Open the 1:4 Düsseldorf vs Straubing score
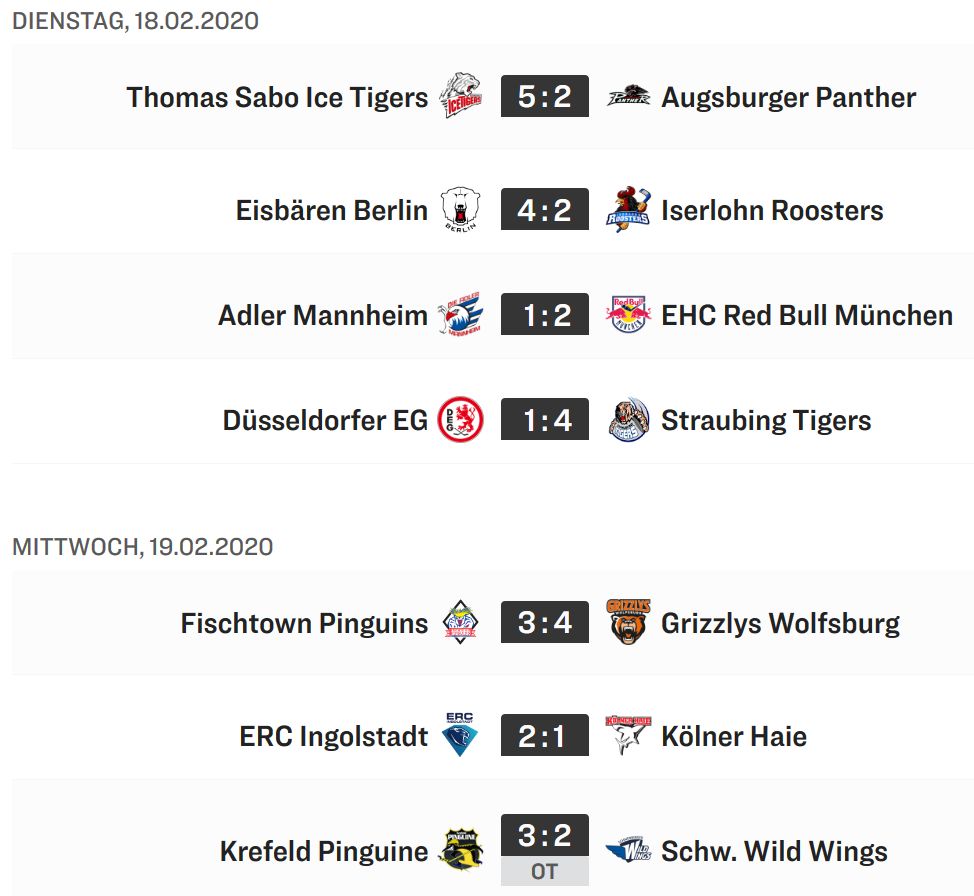 [545, 419]
